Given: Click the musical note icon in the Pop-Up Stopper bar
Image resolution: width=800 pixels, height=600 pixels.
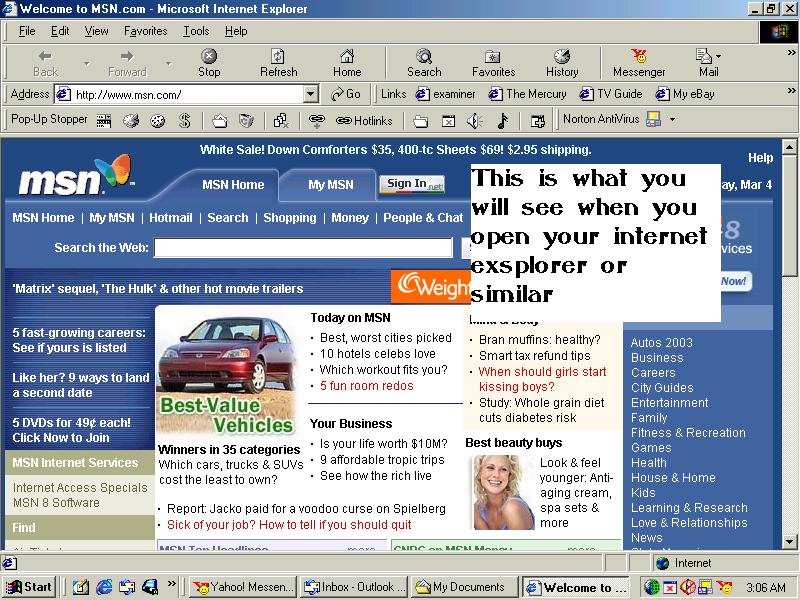Looking at the screenshot, I should 502,120.
